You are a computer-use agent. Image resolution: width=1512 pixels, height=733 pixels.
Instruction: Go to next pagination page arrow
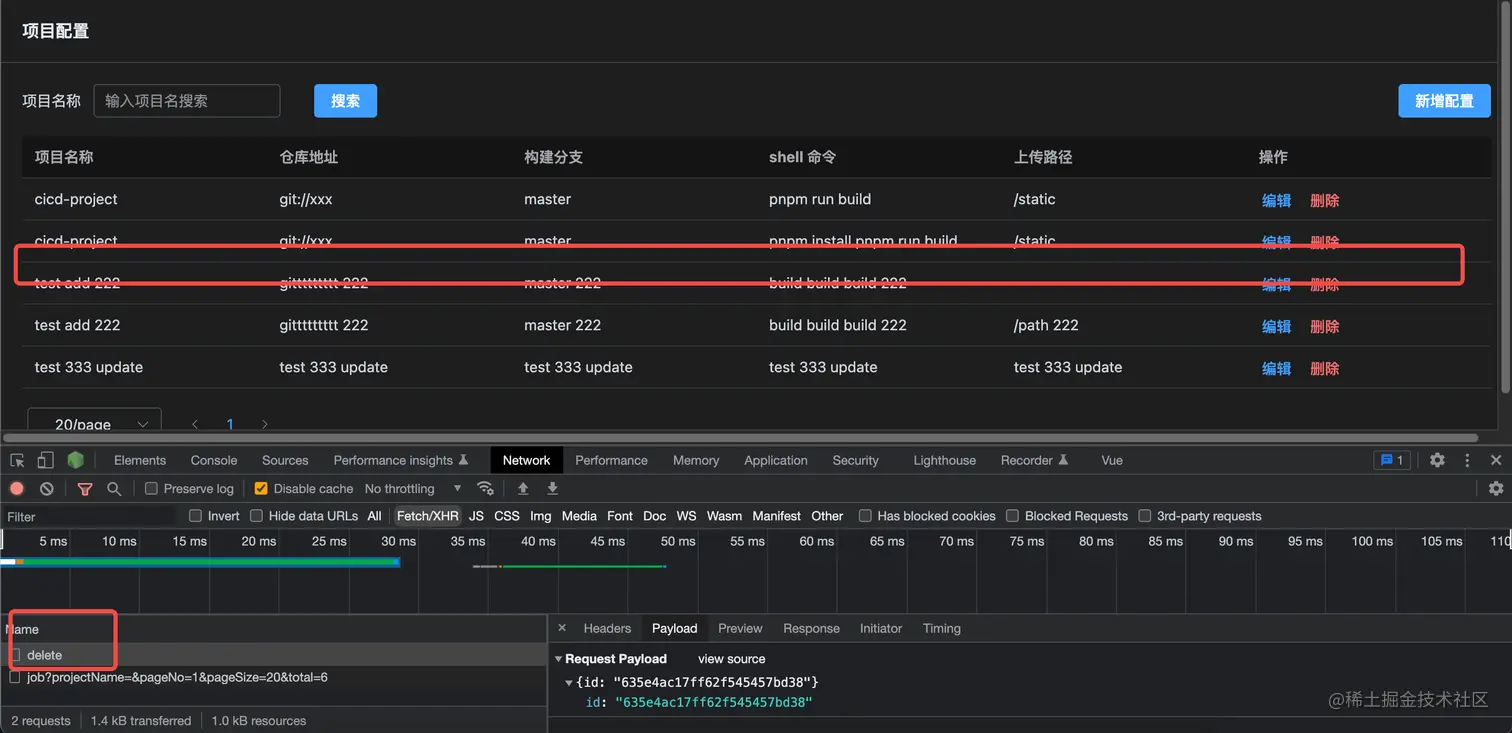pos(264,424)
